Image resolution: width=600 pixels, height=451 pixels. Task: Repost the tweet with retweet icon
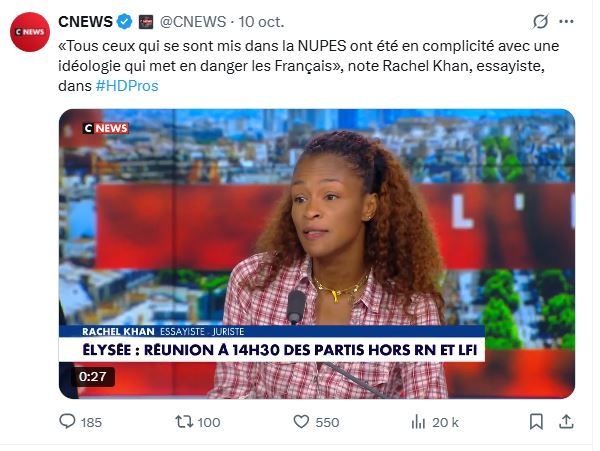(x=184, y=422)
